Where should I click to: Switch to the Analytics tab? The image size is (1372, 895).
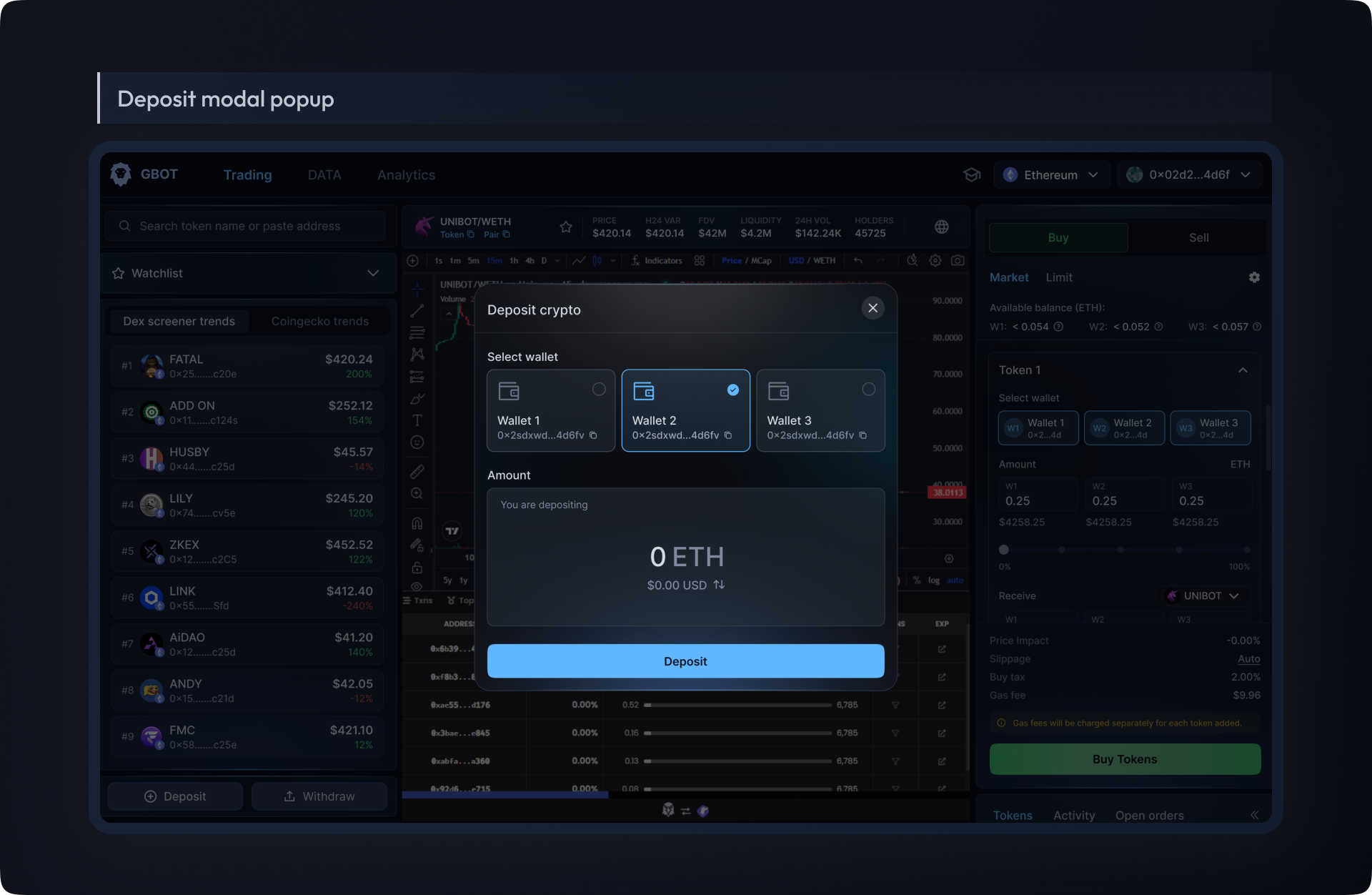tap(406, 174)
